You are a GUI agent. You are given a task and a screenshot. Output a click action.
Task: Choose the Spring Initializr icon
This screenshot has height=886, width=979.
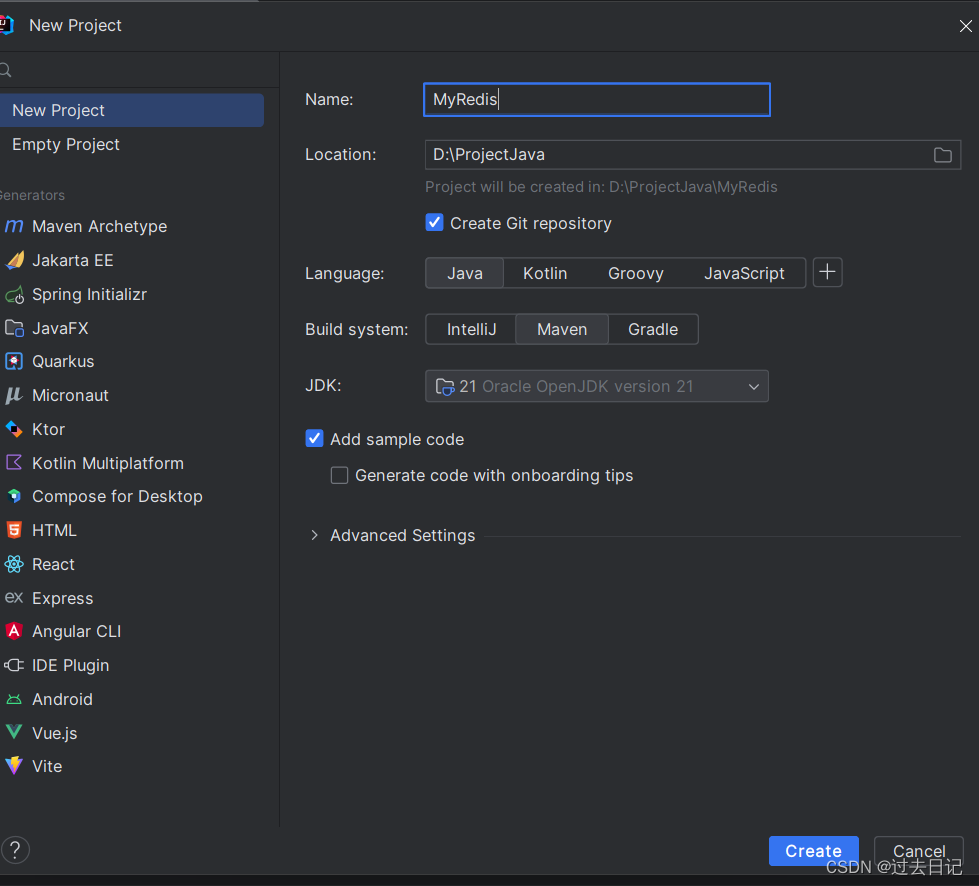click(14, 295)
